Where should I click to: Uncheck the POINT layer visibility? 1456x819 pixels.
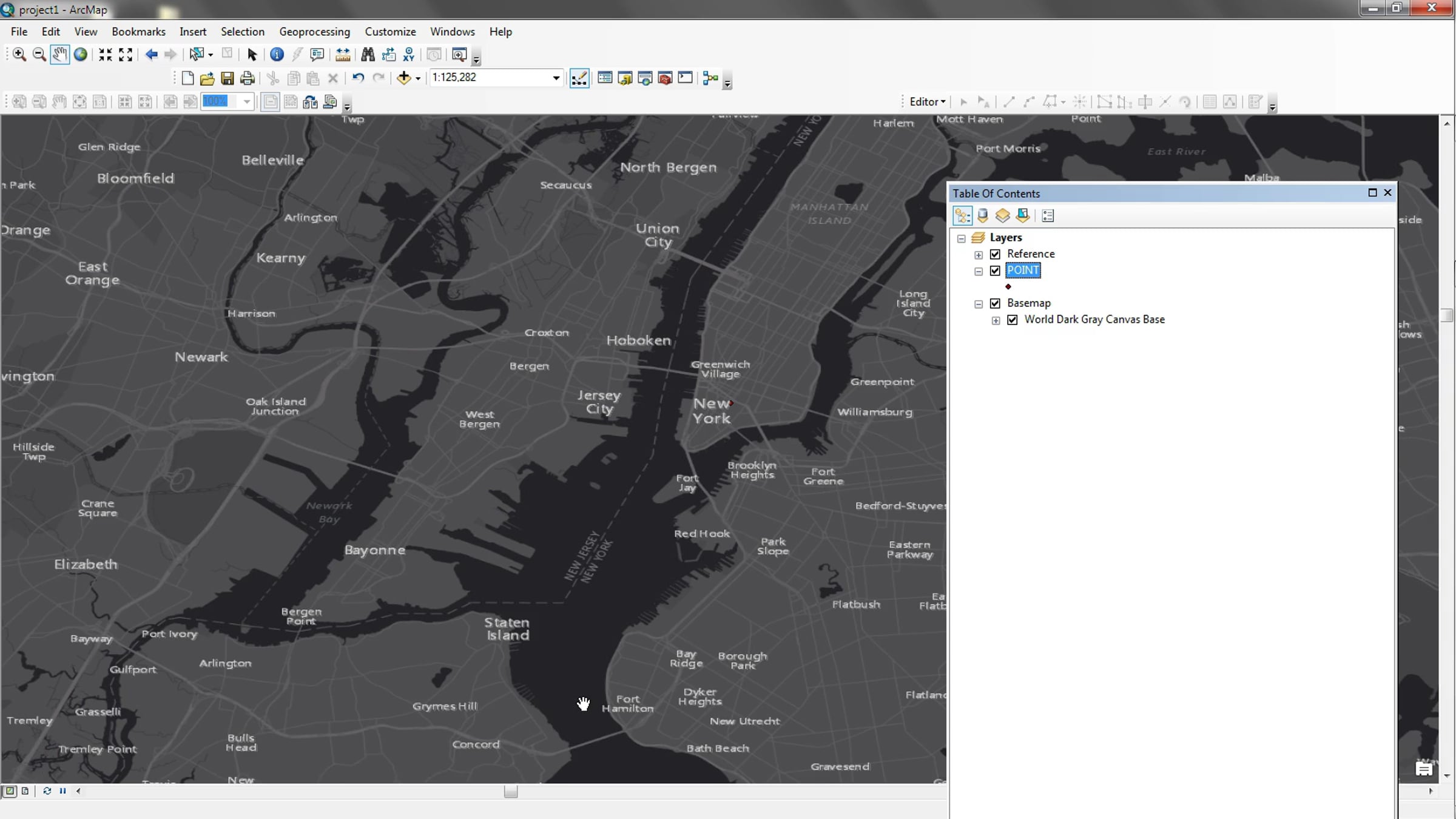[x=995, y=271]
